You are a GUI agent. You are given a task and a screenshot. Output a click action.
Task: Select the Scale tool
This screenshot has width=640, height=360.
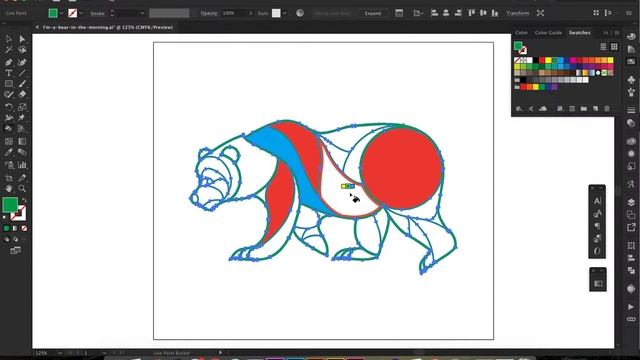[x=22, y=107]
